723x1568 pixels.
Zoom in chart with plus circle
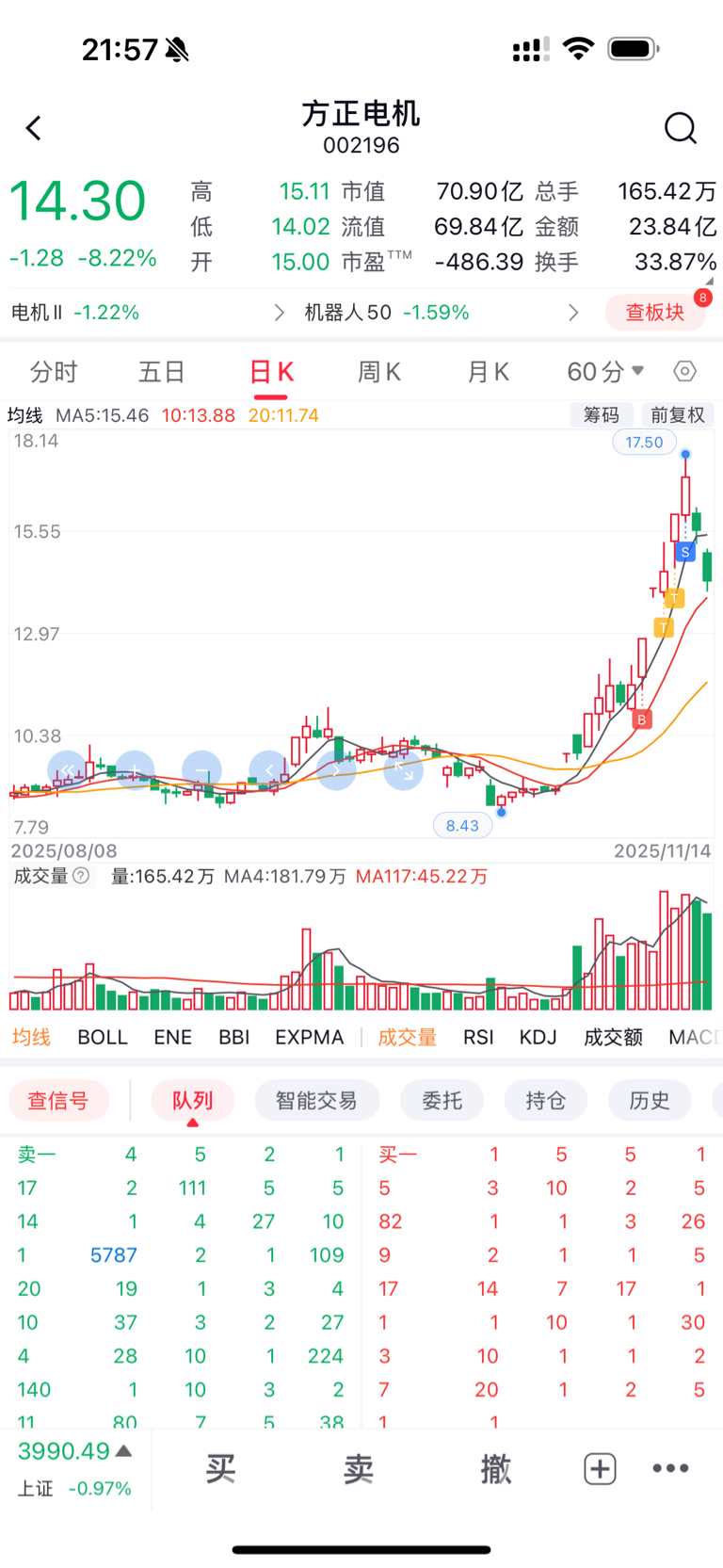click(x=135, y=770)
